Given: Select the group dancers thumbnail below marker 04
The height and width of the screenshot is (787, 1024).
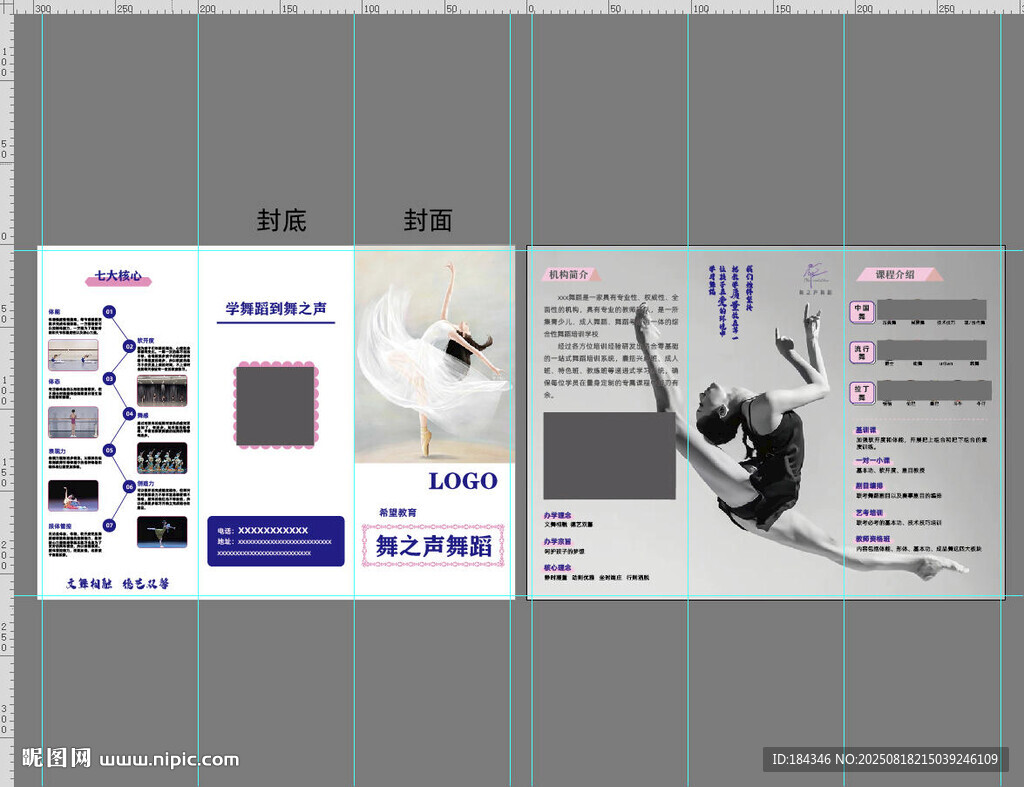Looking at the screenshot, I should (162, 458).
